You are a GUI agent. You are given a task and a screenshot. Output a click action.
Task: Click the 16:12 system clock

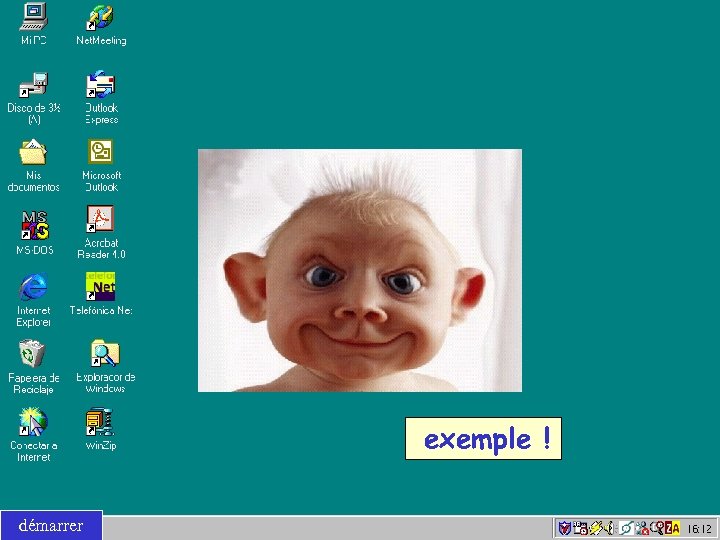click(700, 529)
